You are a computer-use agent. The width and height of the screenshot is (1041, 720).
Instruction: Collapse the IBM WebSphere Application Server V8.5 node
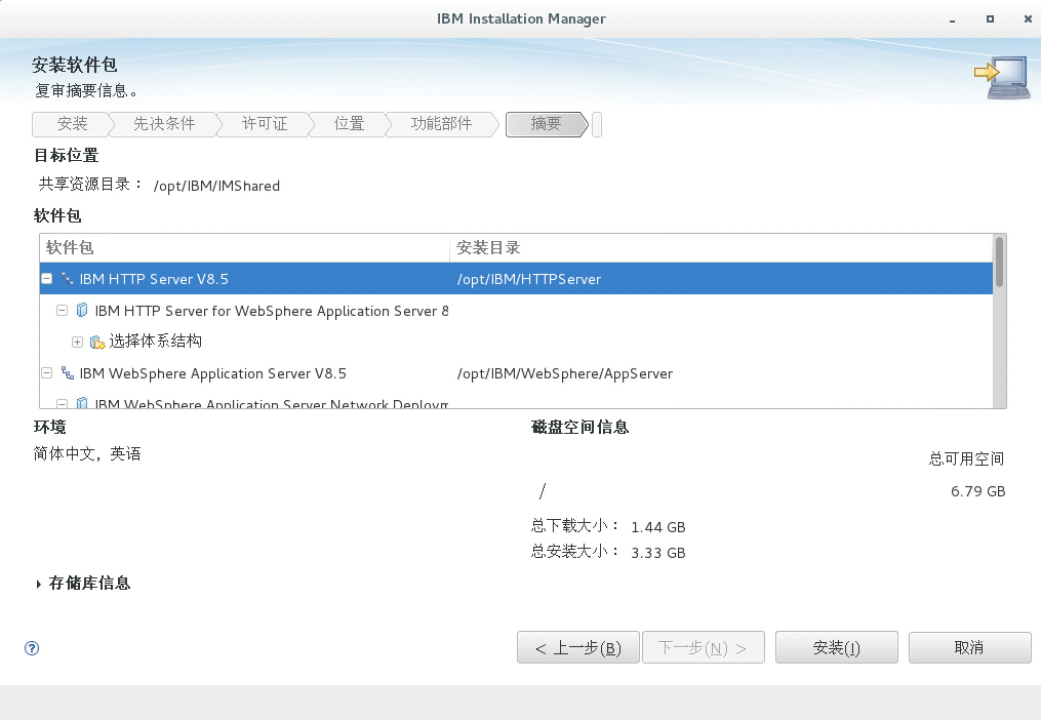tap(47, 373)
